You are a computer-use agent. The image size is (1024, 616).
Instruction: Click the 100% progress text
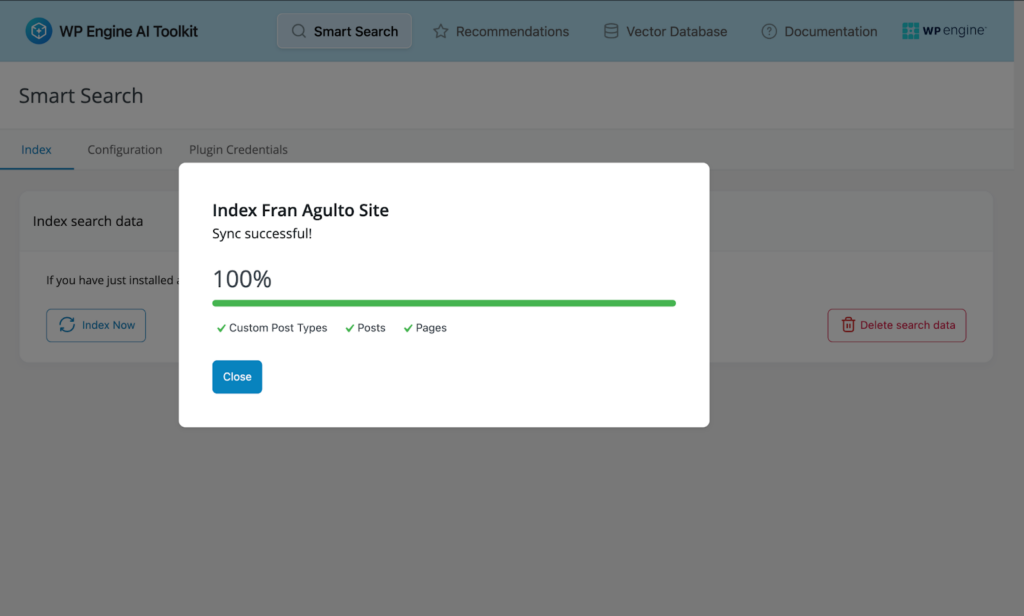point(242,279)
